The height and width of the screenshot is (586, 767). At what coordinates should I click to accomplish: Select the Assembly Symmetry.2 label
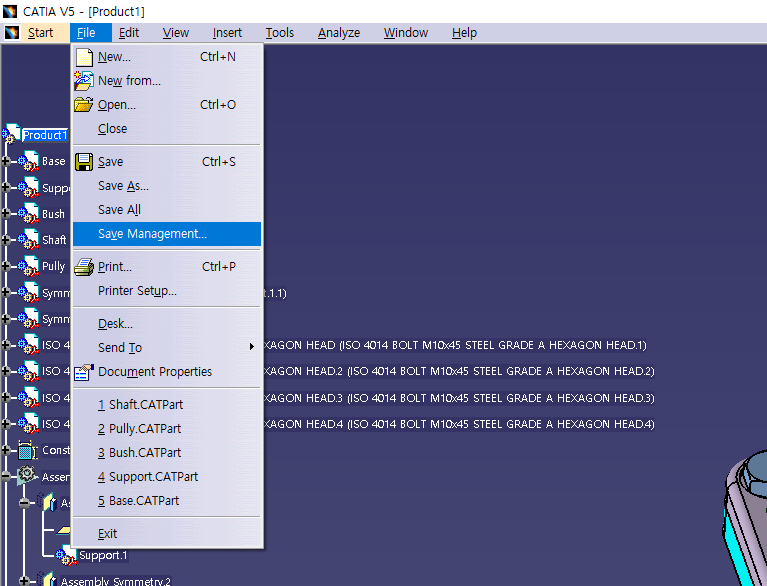(x=115, y=581)
